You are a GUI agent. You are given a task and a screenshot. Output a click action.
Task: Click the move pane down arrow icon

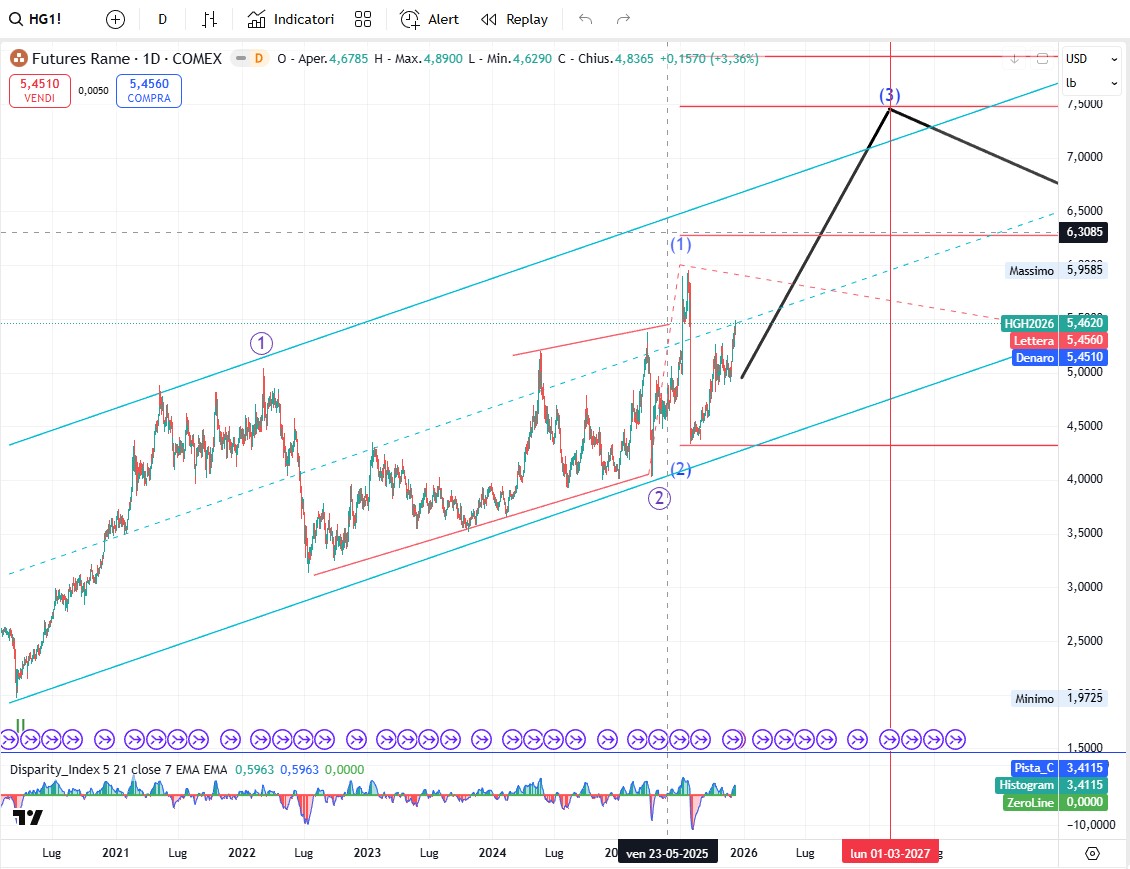(x=1014, y=58)
